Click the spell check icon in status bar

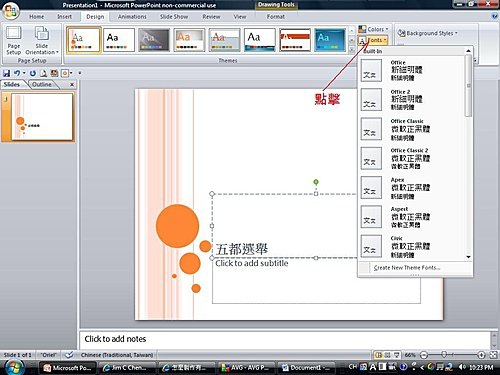pos(69,355)
